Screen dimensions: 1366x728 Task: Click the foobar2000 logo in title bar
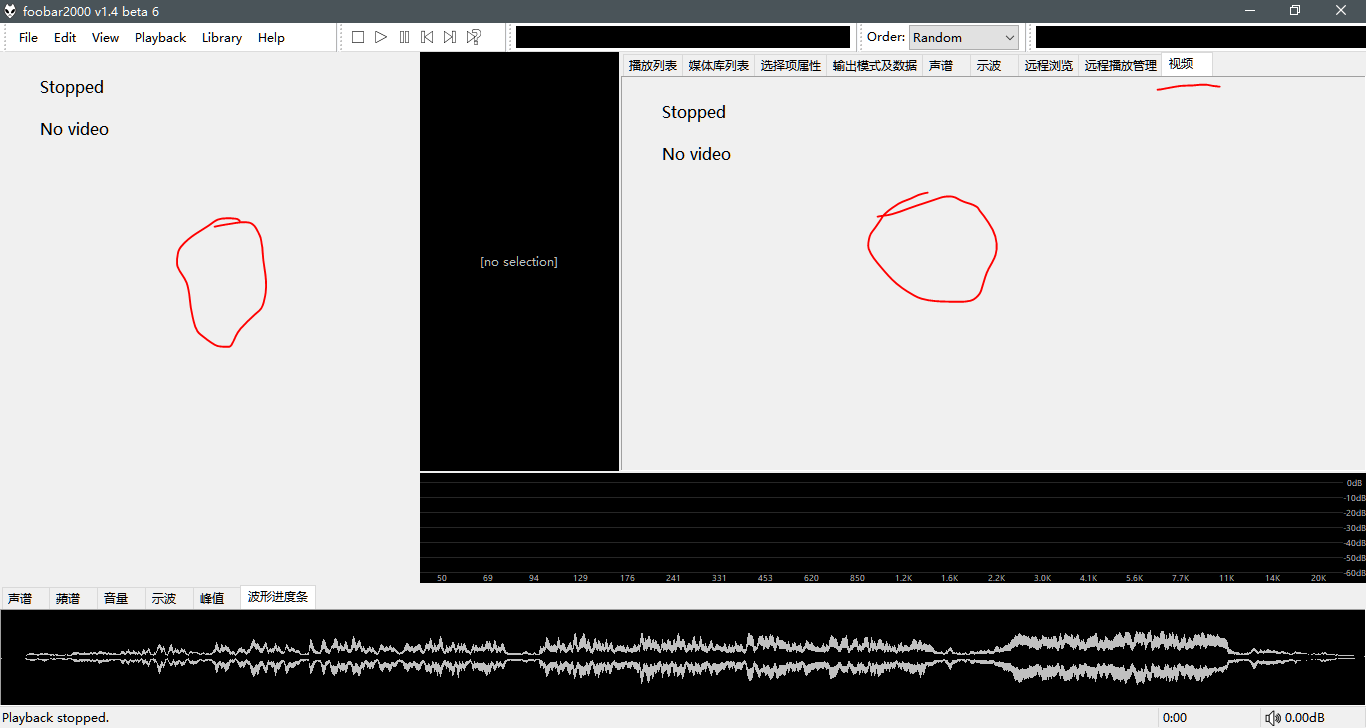10,11
